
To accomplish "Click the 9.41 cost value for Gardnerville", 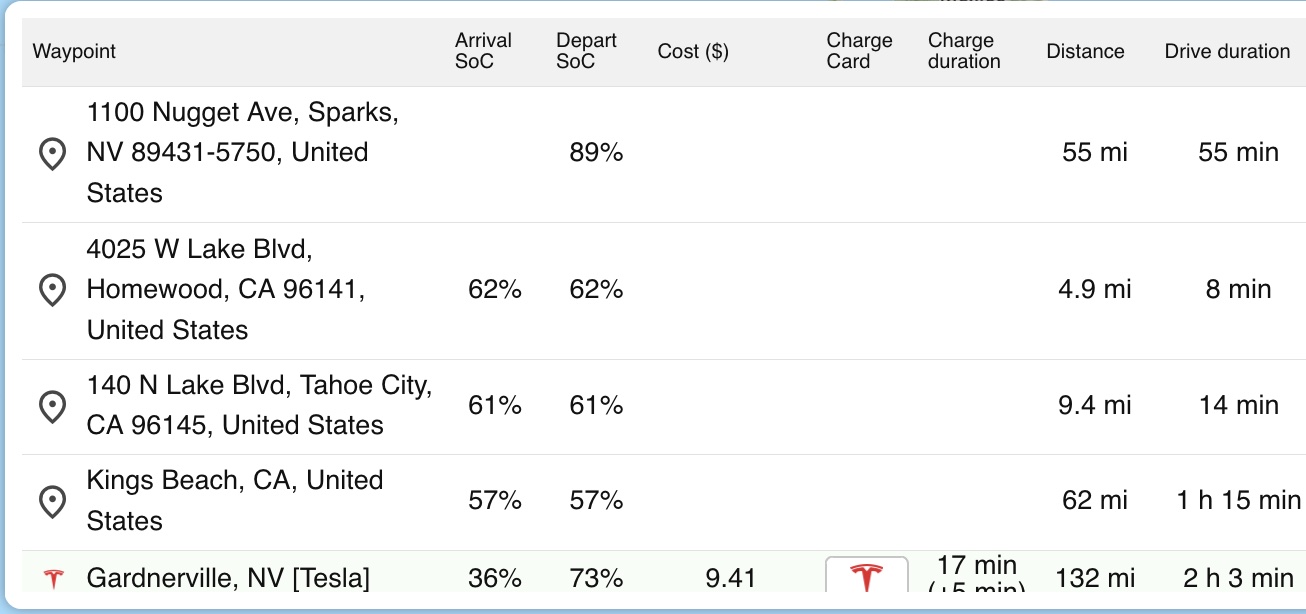I will tap(730, 578).
